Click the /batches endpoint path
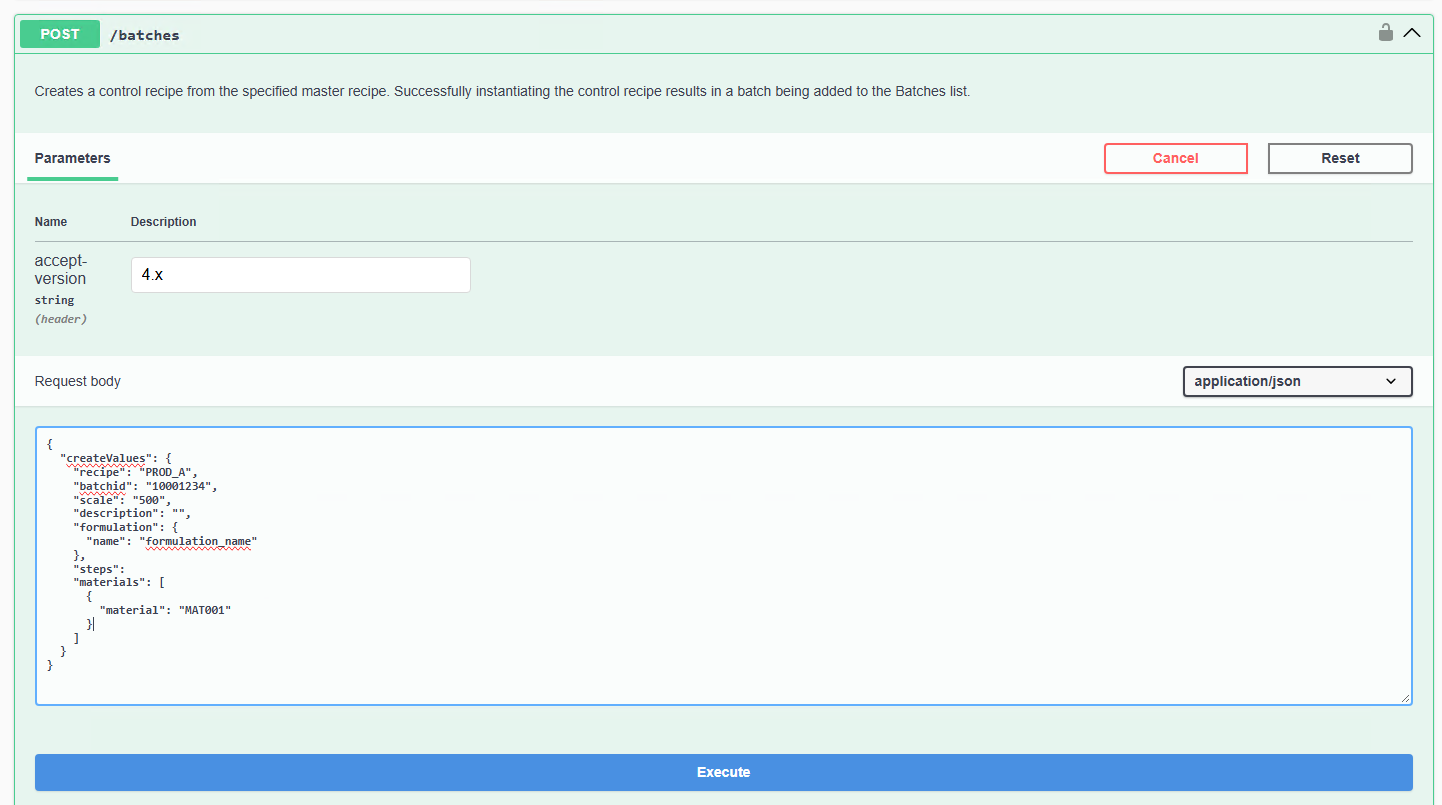The height and width of the screenshot is (805, 1442). 144,35
